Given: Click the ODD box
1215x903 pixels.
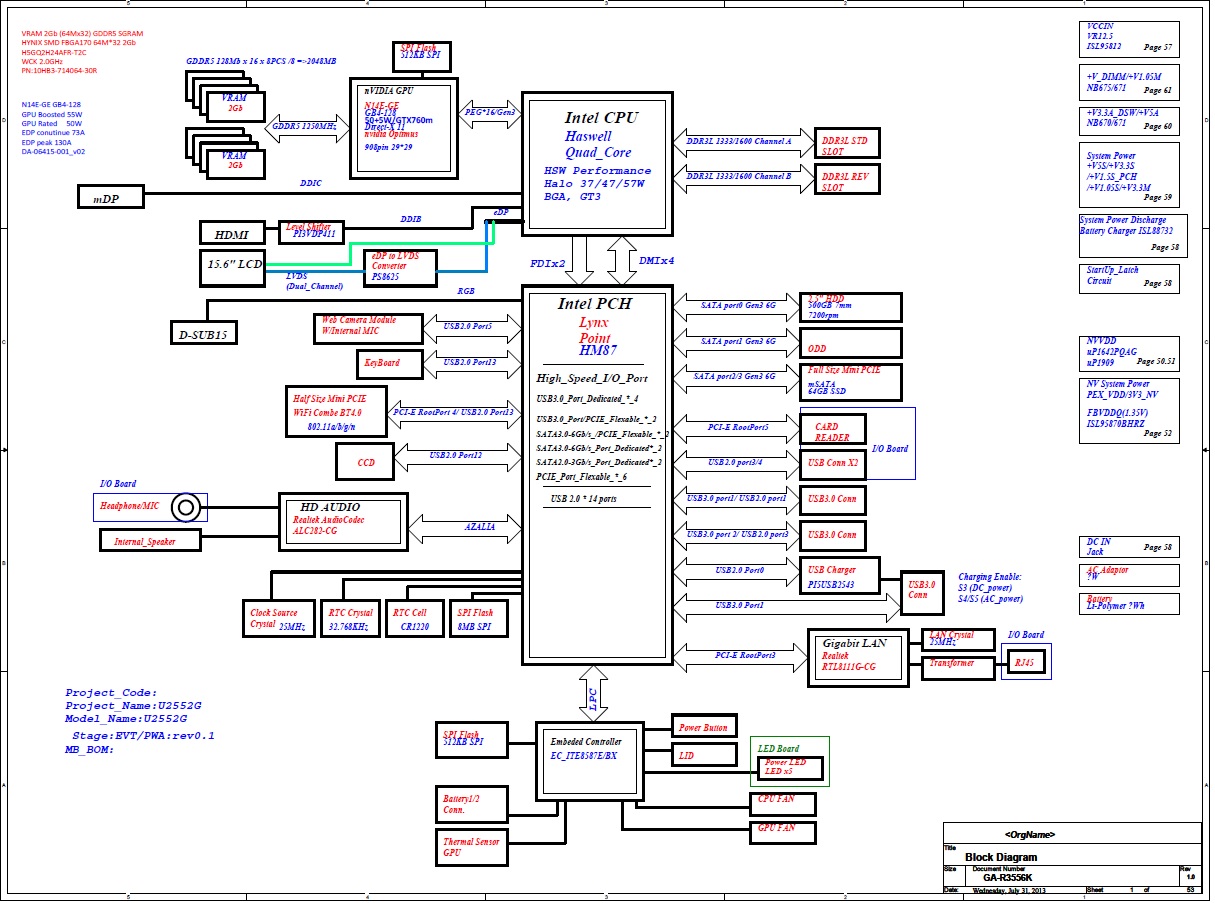Looking at the screenshot, I should pyautogui.click(x=851, y=343).
